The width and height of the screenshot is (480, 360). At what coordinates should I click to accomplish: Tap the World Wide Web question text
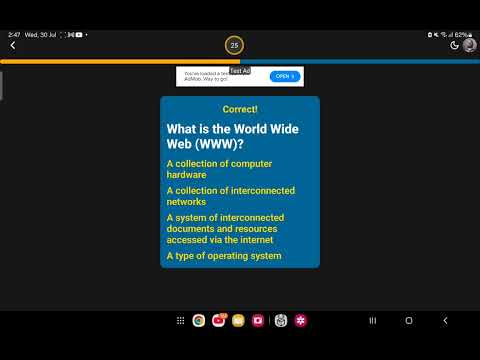tap(233, 136)
